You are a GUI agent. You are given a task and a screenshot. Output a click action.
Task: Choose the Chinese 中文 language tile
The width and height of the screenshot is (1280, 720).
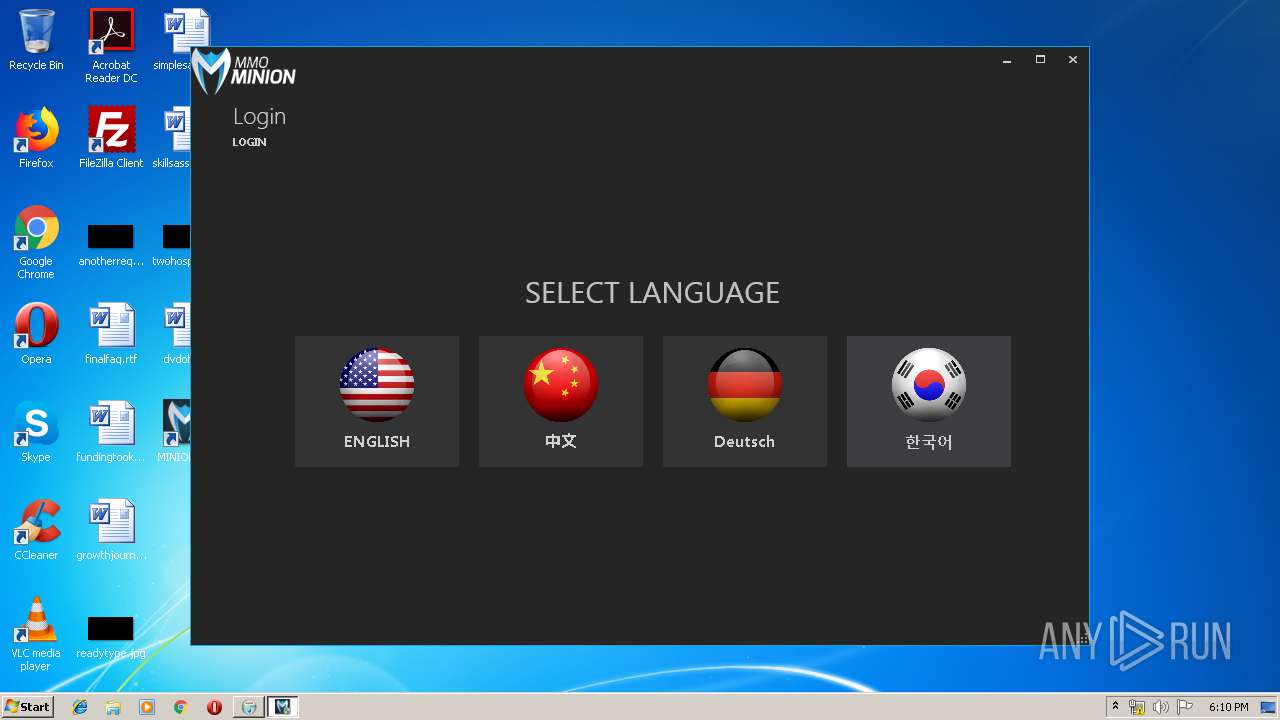(561, 401)
